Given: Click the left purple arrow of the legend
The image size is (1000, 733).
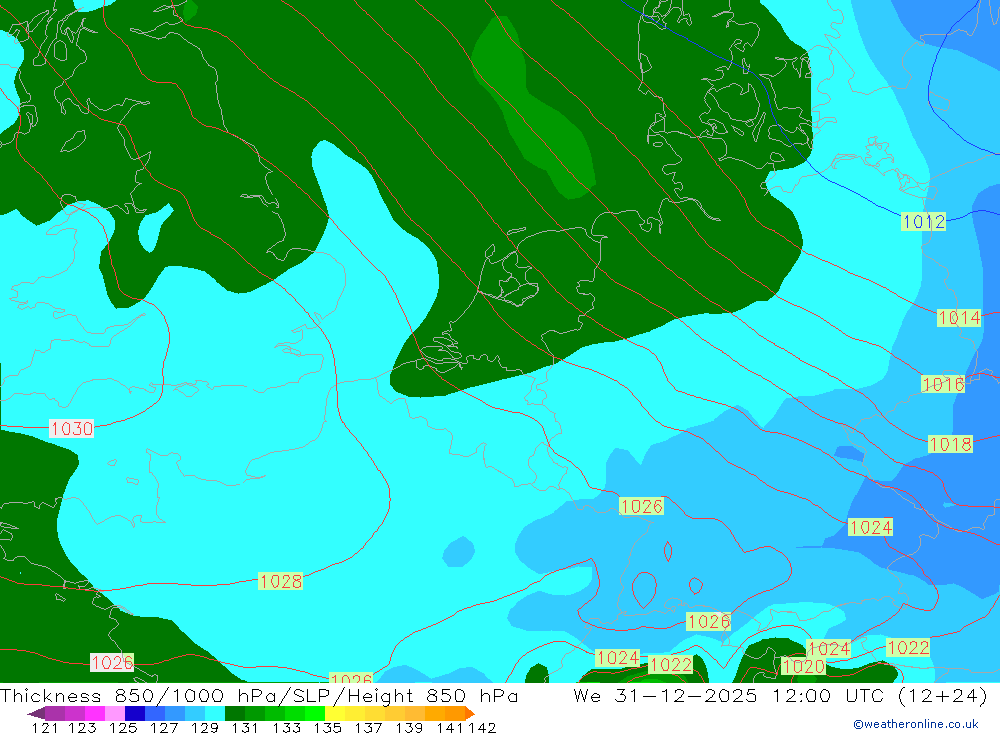Looking at the screenshot, I should 36,713.
